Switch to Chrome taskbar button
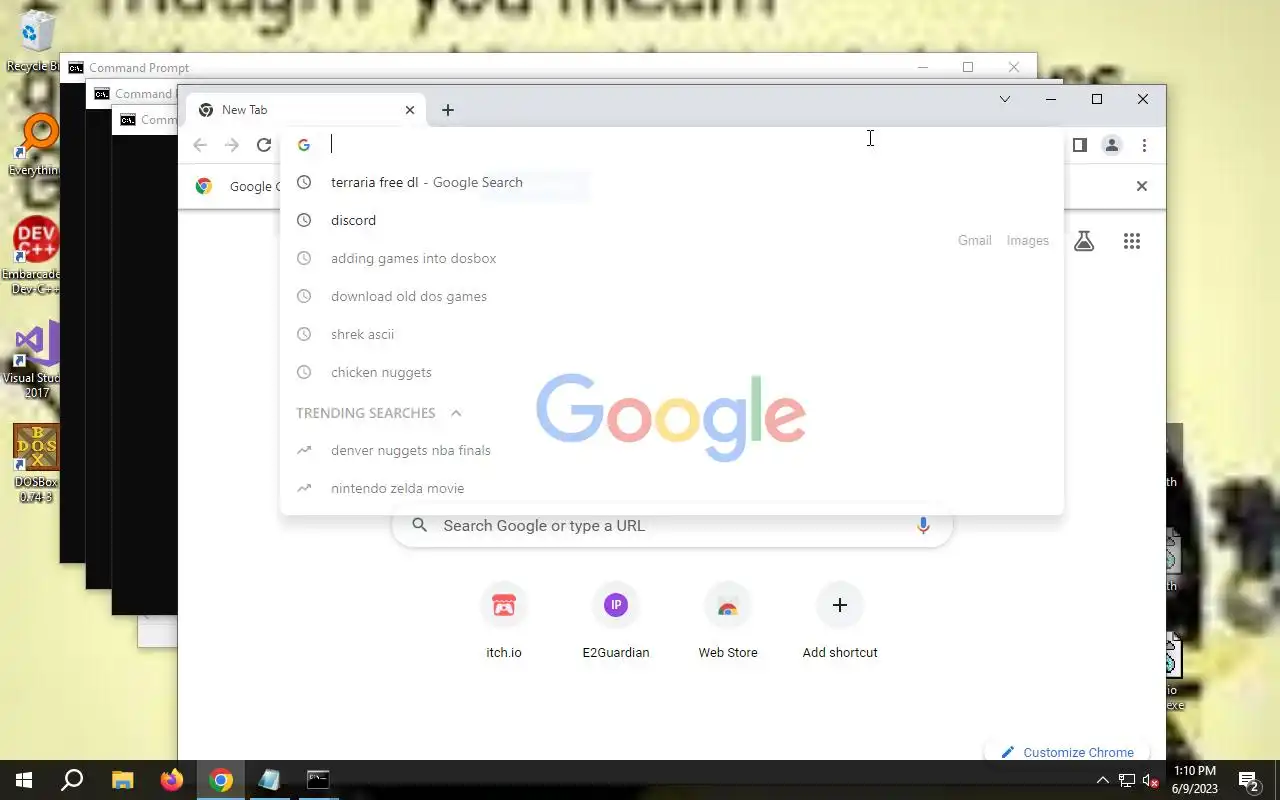This screenshot has width=1280, height=800. pos(221,780)
